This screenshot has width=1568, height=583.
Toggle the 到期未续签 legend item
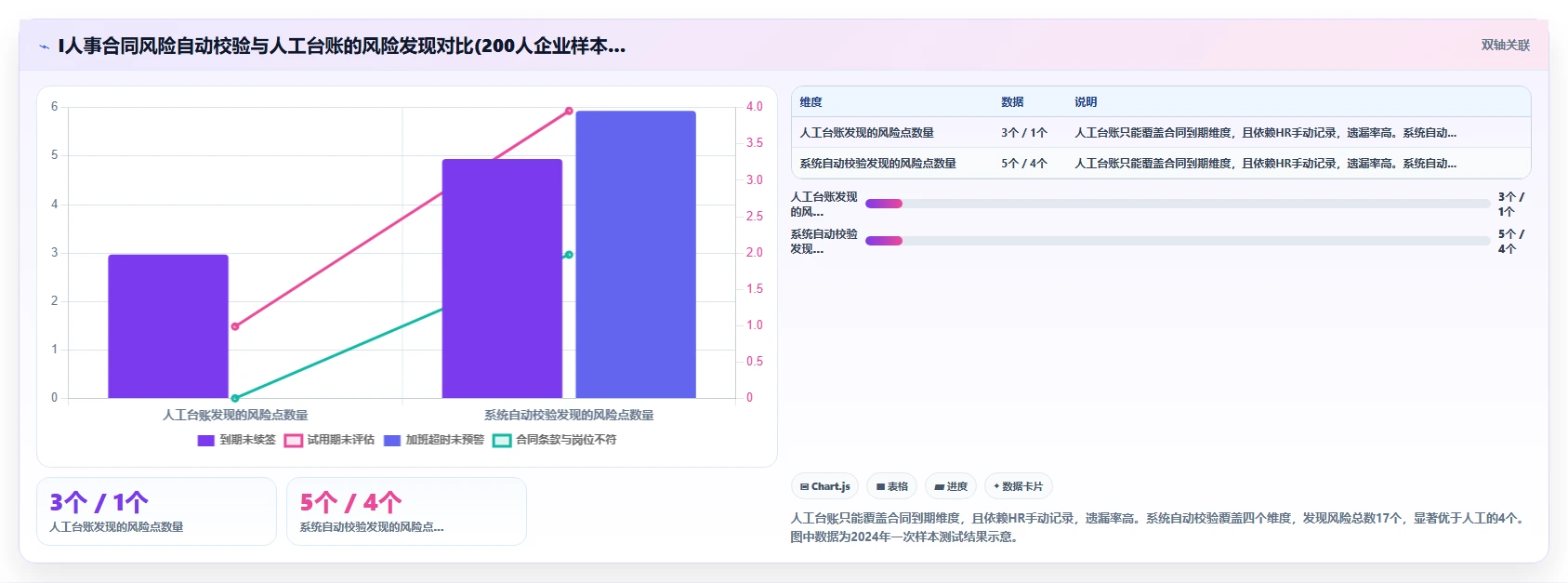click(x=237, y=440)
